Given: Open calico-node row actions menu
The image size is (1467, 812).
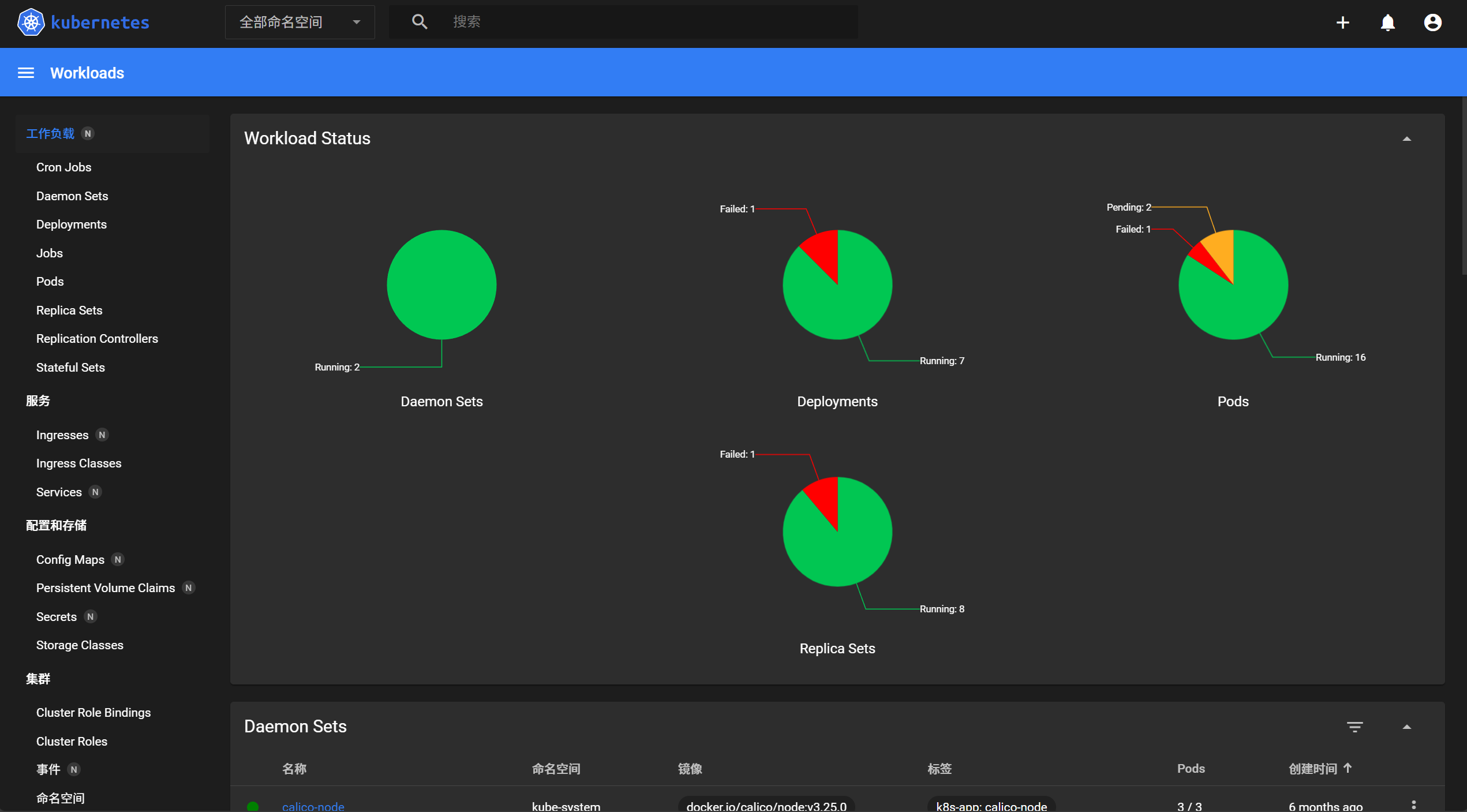Looking at the screenshot, I should tap(1413, 805).
